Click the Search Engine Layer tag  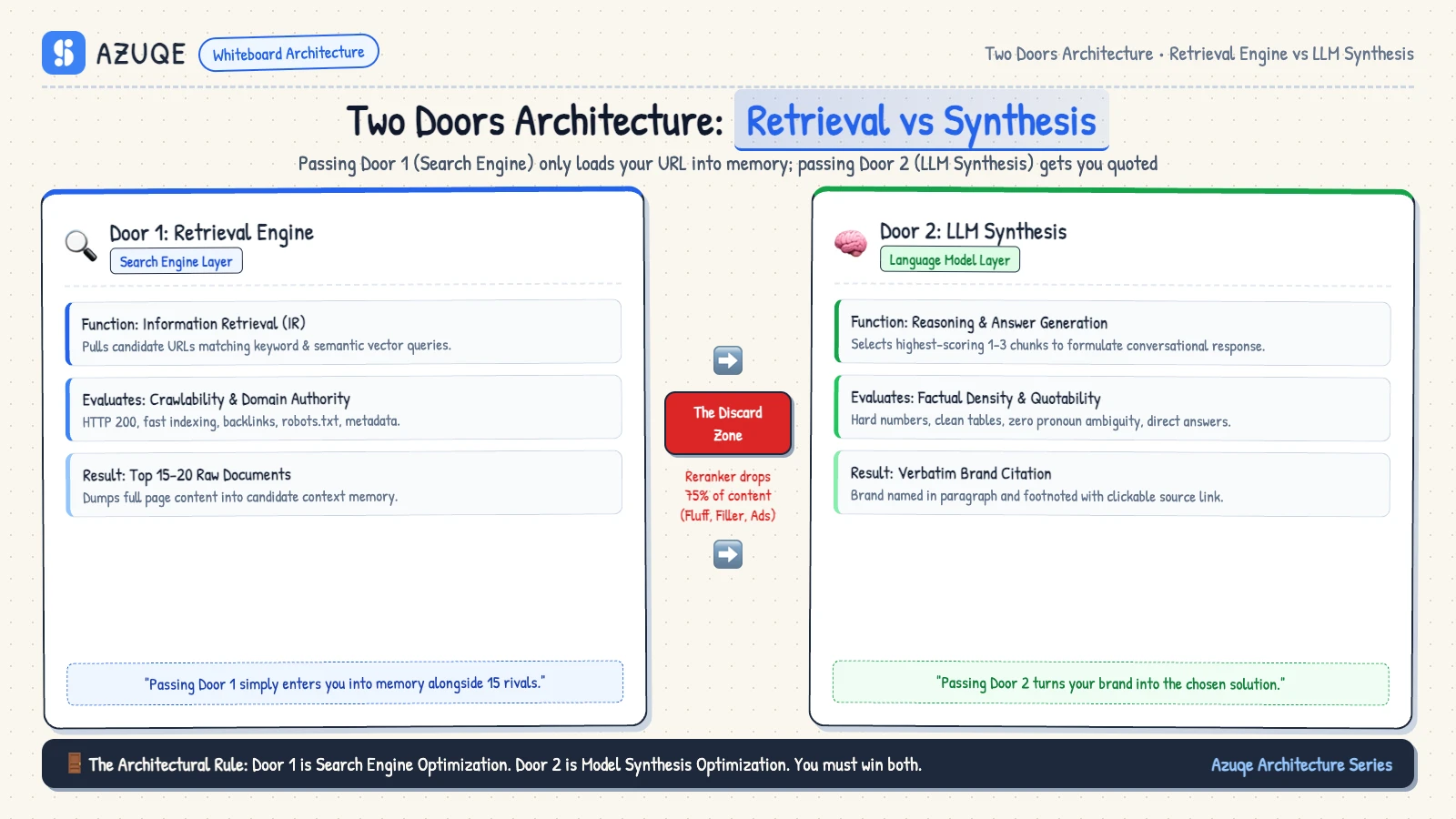click(176, 261)
